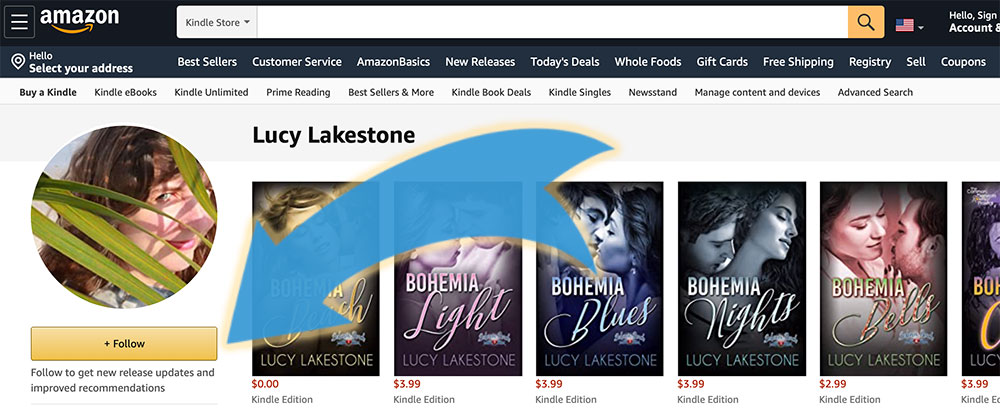Open the Best Sellers nav item
The width and height of the screenshot is (1000, 411).
tap(207, 62)
